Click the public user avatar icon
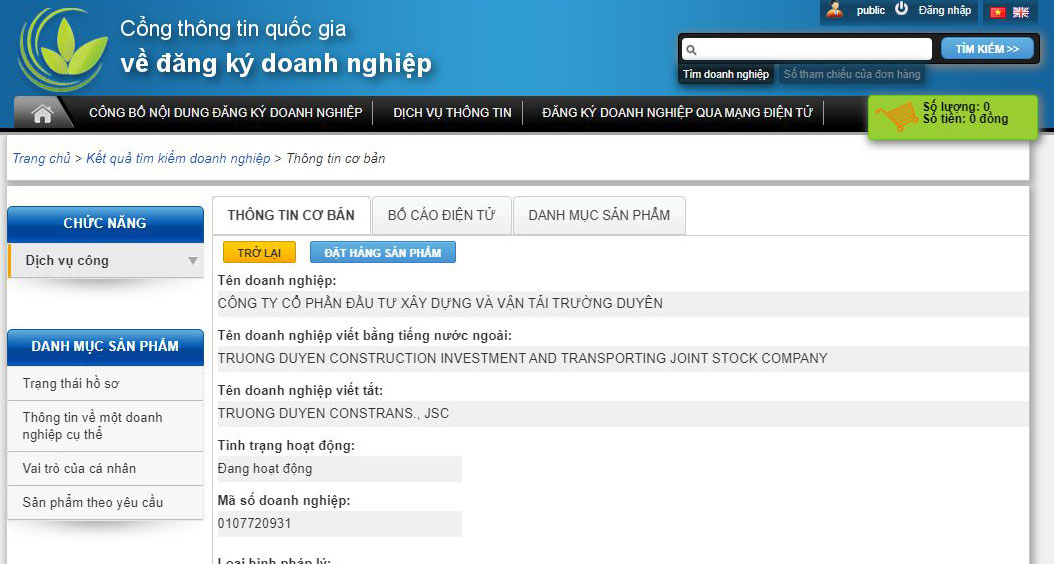This screenshot has width=1054, height=564. (x=835, y=10)
